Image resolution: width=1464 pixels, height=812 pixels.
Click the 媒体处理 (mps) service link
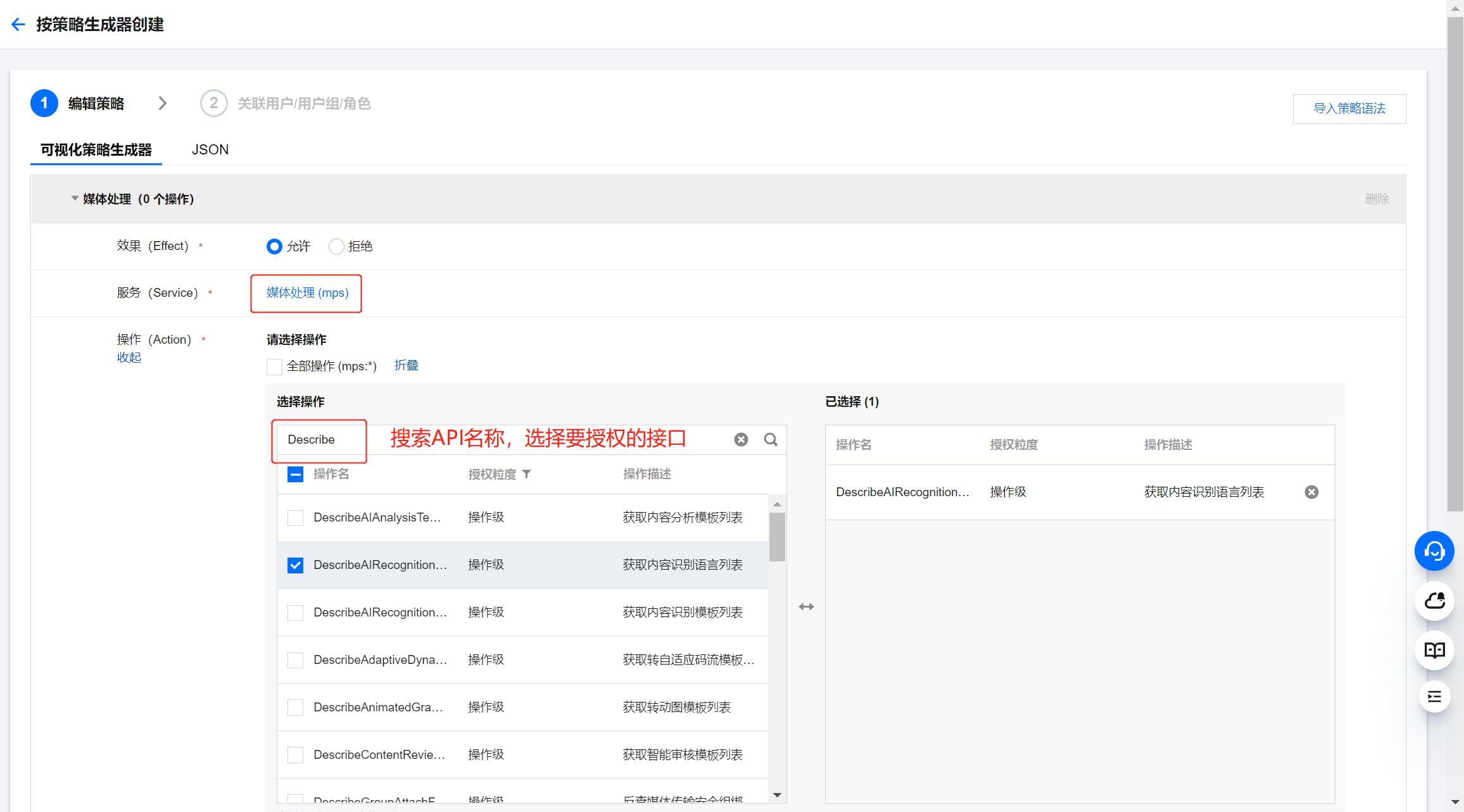(307, 293)
